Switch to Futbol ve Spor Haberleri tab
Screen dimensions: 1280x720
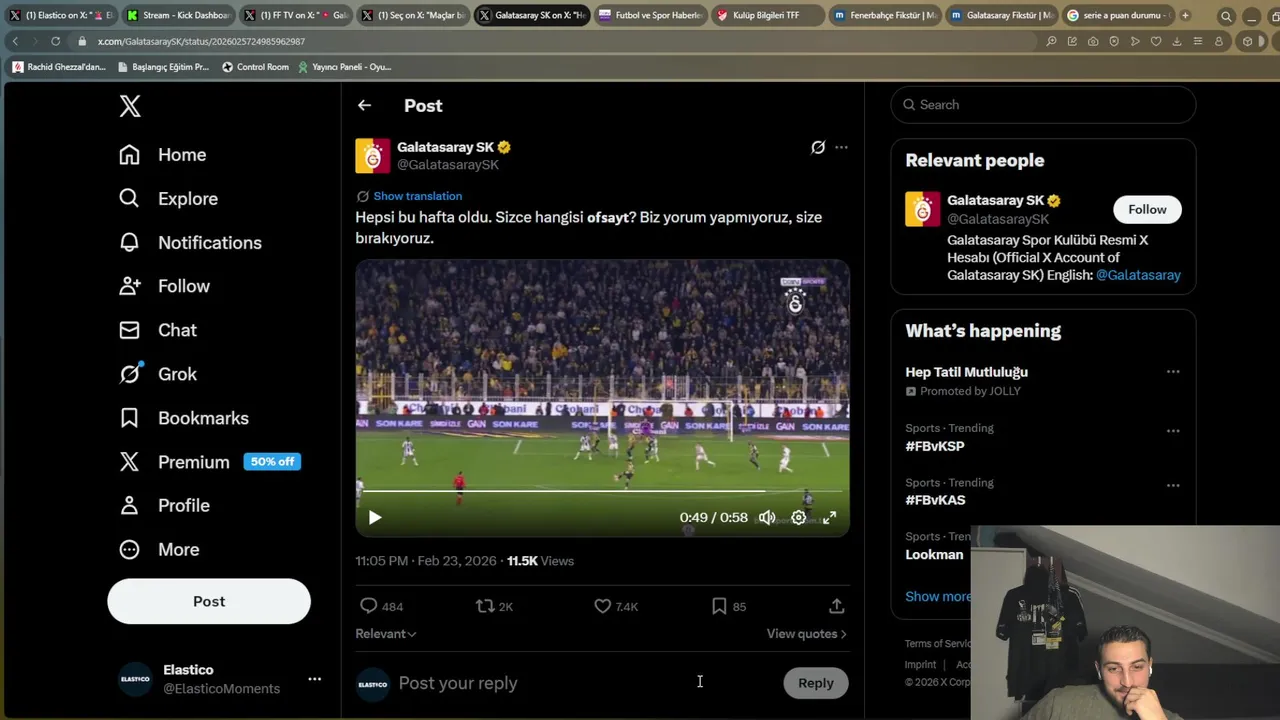(x=650, y=15)
